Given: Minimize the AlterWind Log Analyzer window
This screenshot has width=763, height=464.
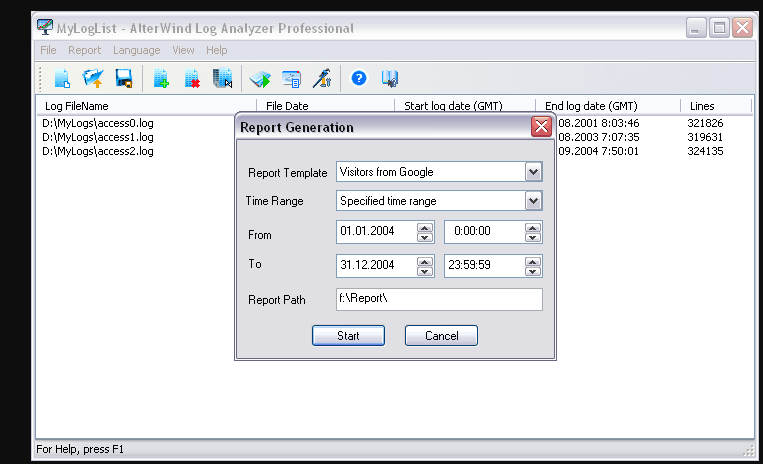Looking at the screenshot, I should (696, 28).
